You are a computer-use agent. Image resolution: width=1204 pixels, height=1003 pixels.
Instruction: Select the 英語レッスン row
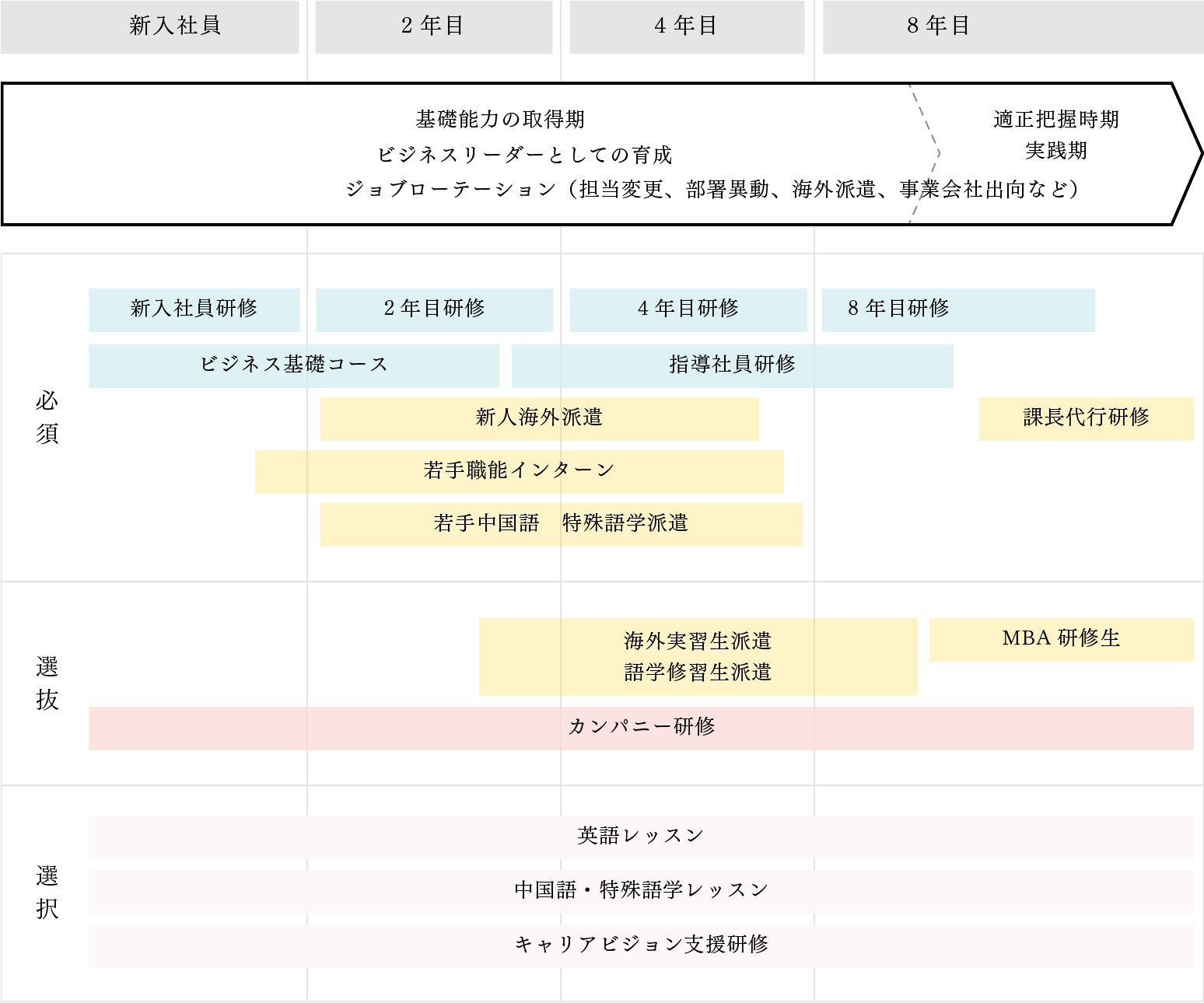[642, 835]
